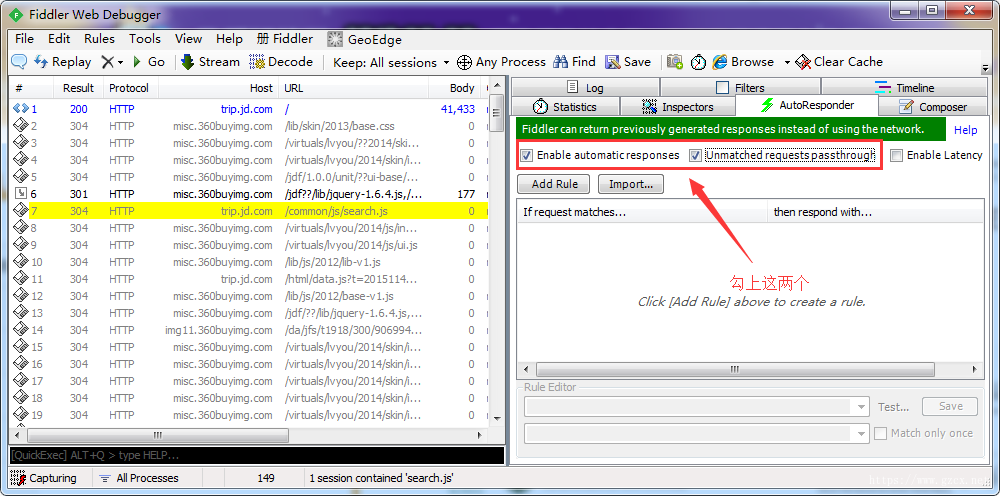This screenshot has height=496, width=1000.
Task: Click the GeoEdge menu item
Action: pos(365,40)
